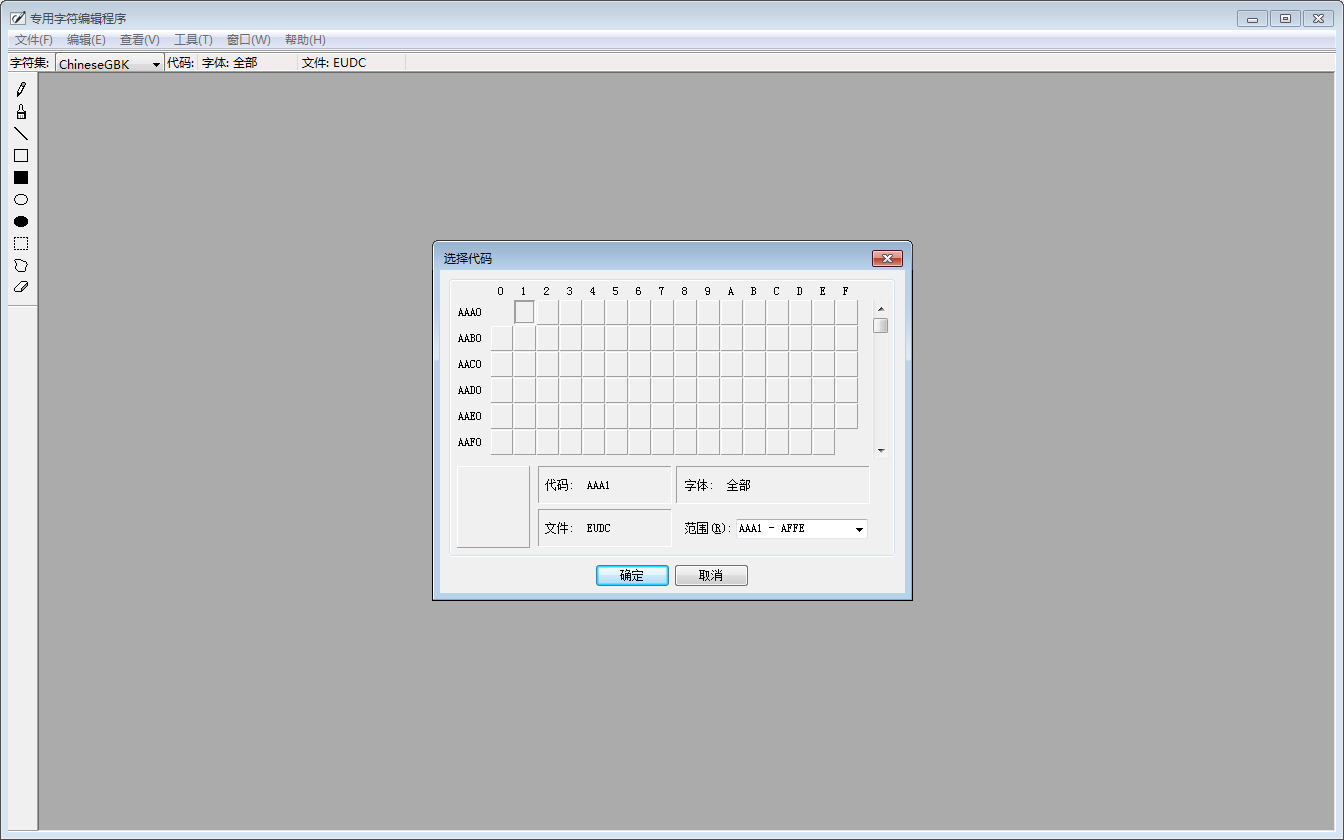Click the column header A
Screen dimensions: 1344x840
click(x=731, y=292)
